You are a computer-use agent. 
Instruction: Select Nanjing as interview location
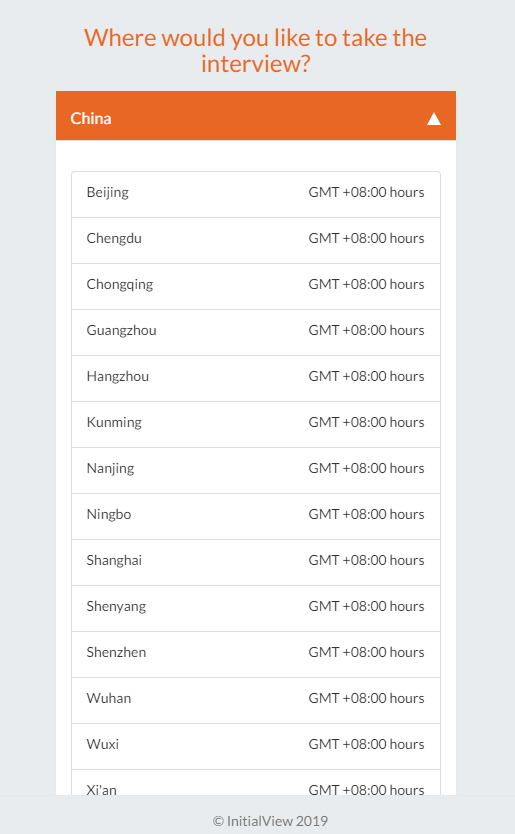(256, 470)
